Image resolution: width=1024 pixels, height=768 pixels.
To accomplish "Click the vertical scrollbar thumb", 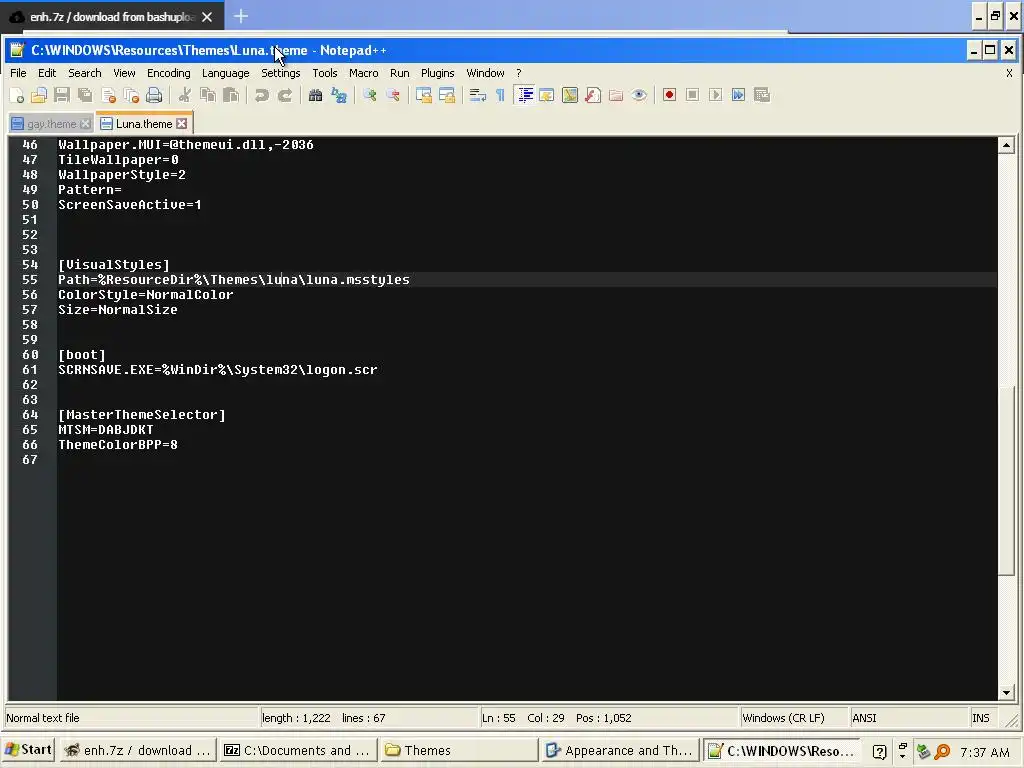I will 1006,481.
